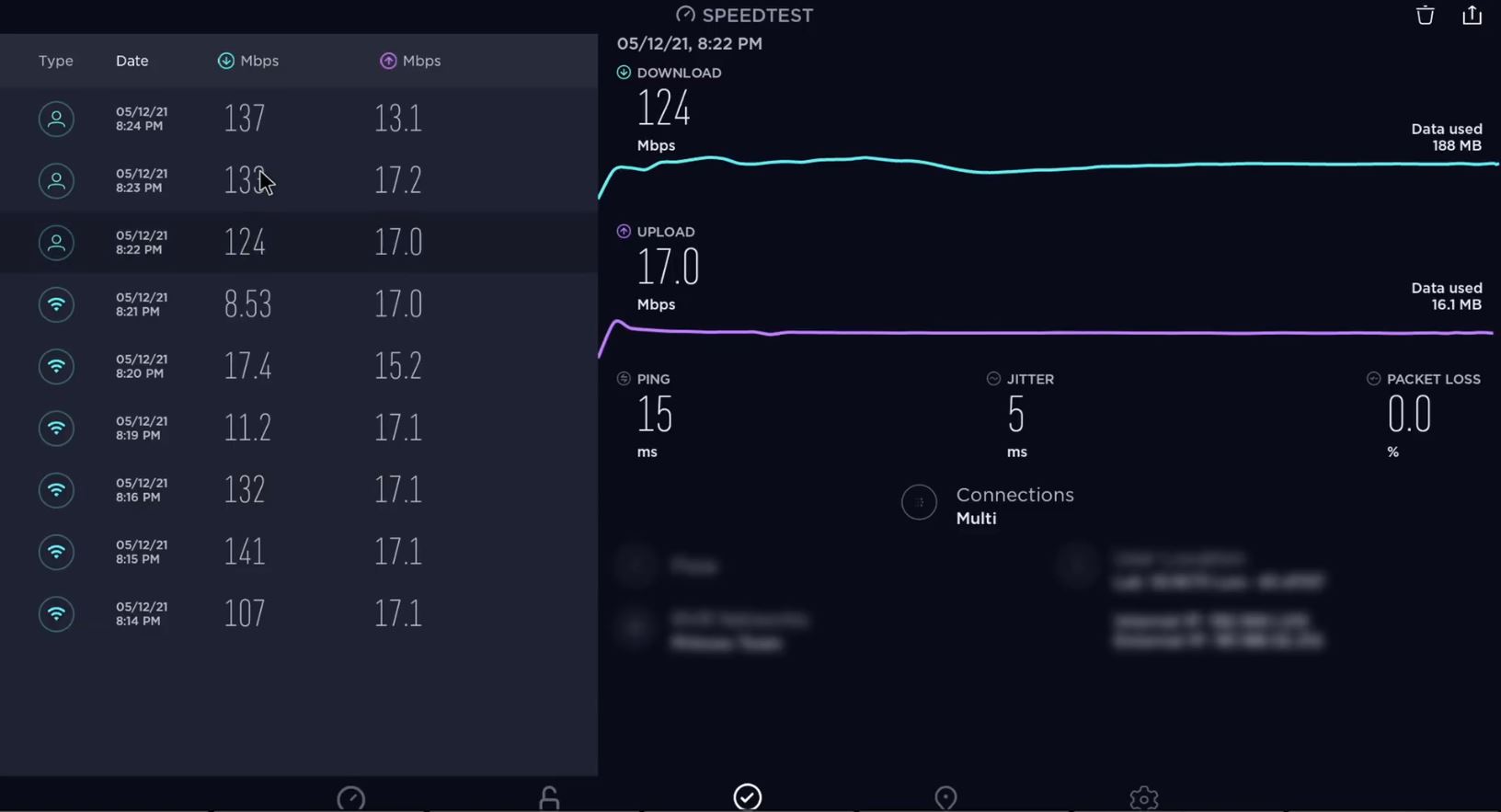
Task: Click the upload column arrow icon in header
Action: point(388,61)
